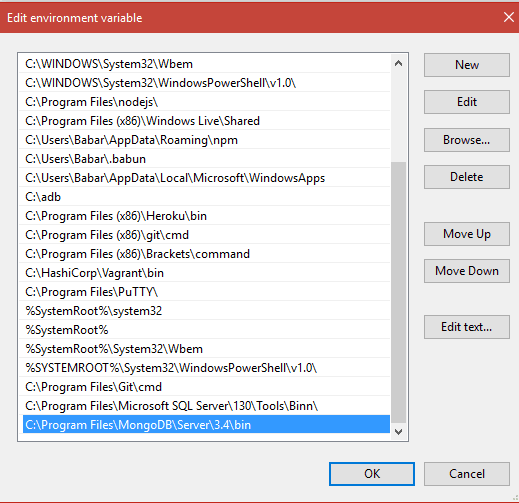
Task: Select the C:\Program Files\PuTTY\ entry
Action: pyautogui.click(x=205, y=292)
